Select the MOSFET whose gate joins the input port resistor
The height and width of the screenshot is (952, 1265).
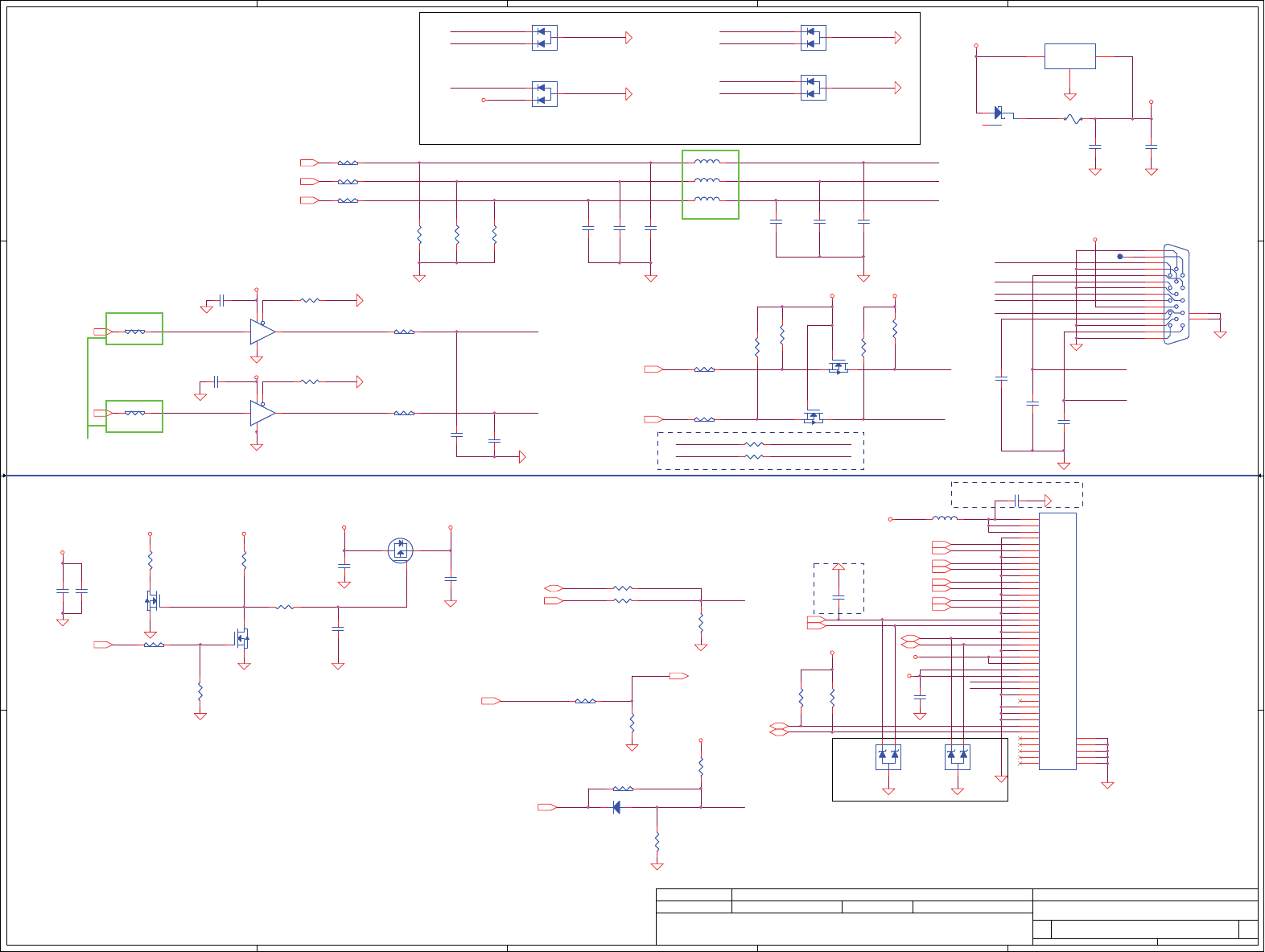[242, 639]
